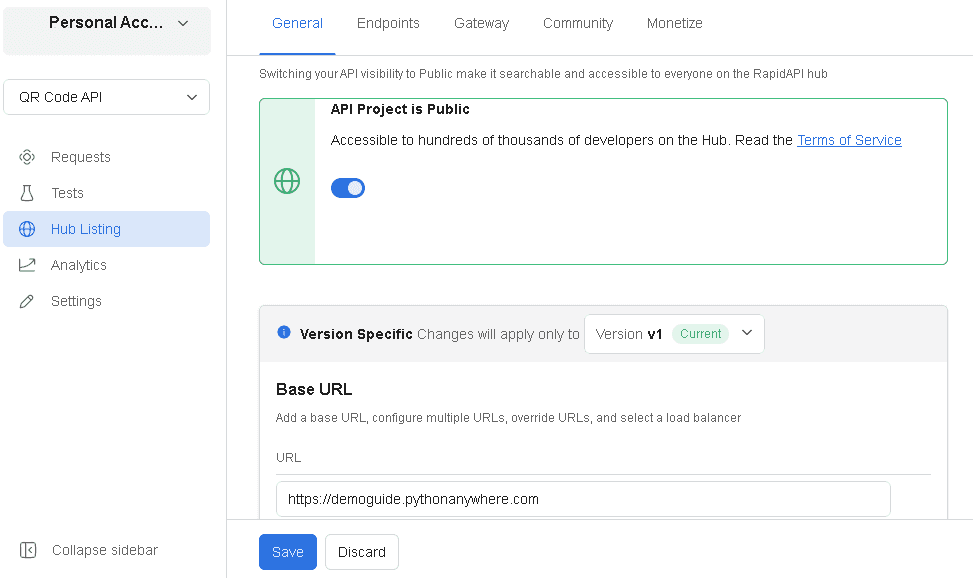Screen dimensions: 973x578
Task: Click the Save button
Action: coord(288,552)
